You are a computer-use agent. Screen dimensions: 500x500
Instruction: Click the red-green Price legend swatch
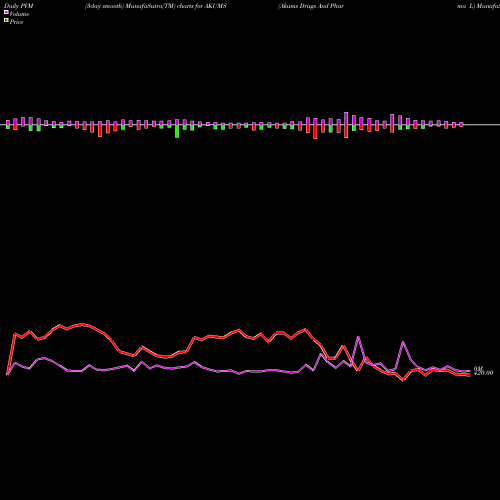tap(6, 21)
